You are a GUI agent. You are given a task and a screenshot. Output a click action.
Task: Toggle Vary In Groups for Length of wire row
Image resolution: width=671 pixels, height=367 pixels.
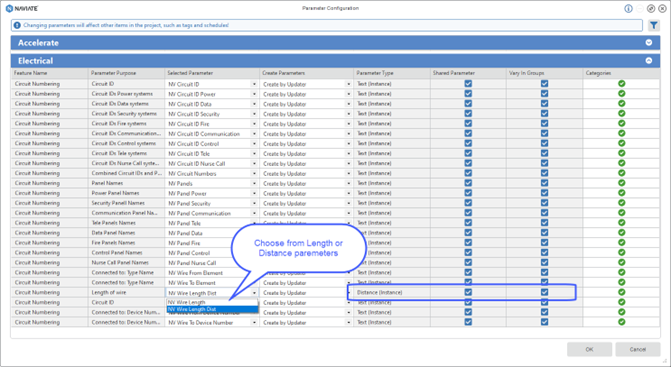pos(544,292)
